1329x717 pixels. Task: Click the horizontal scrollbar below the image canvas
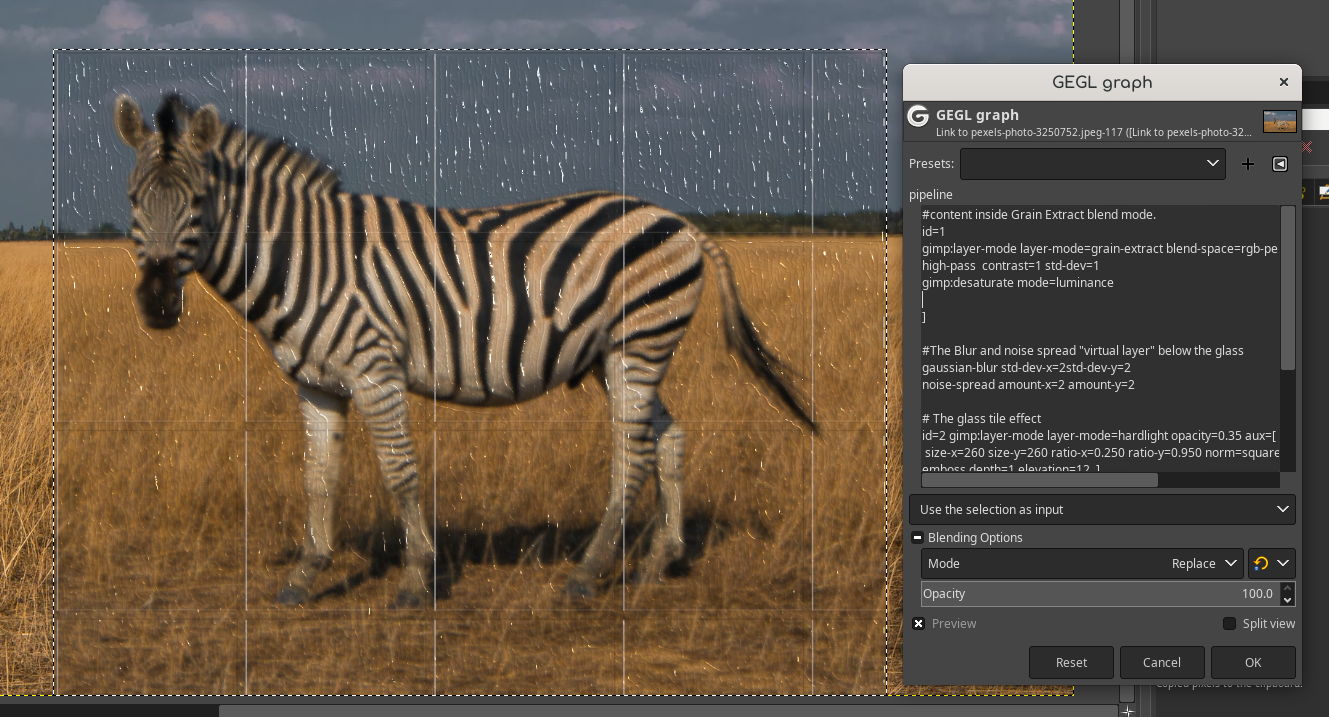[x=667, y=711]
